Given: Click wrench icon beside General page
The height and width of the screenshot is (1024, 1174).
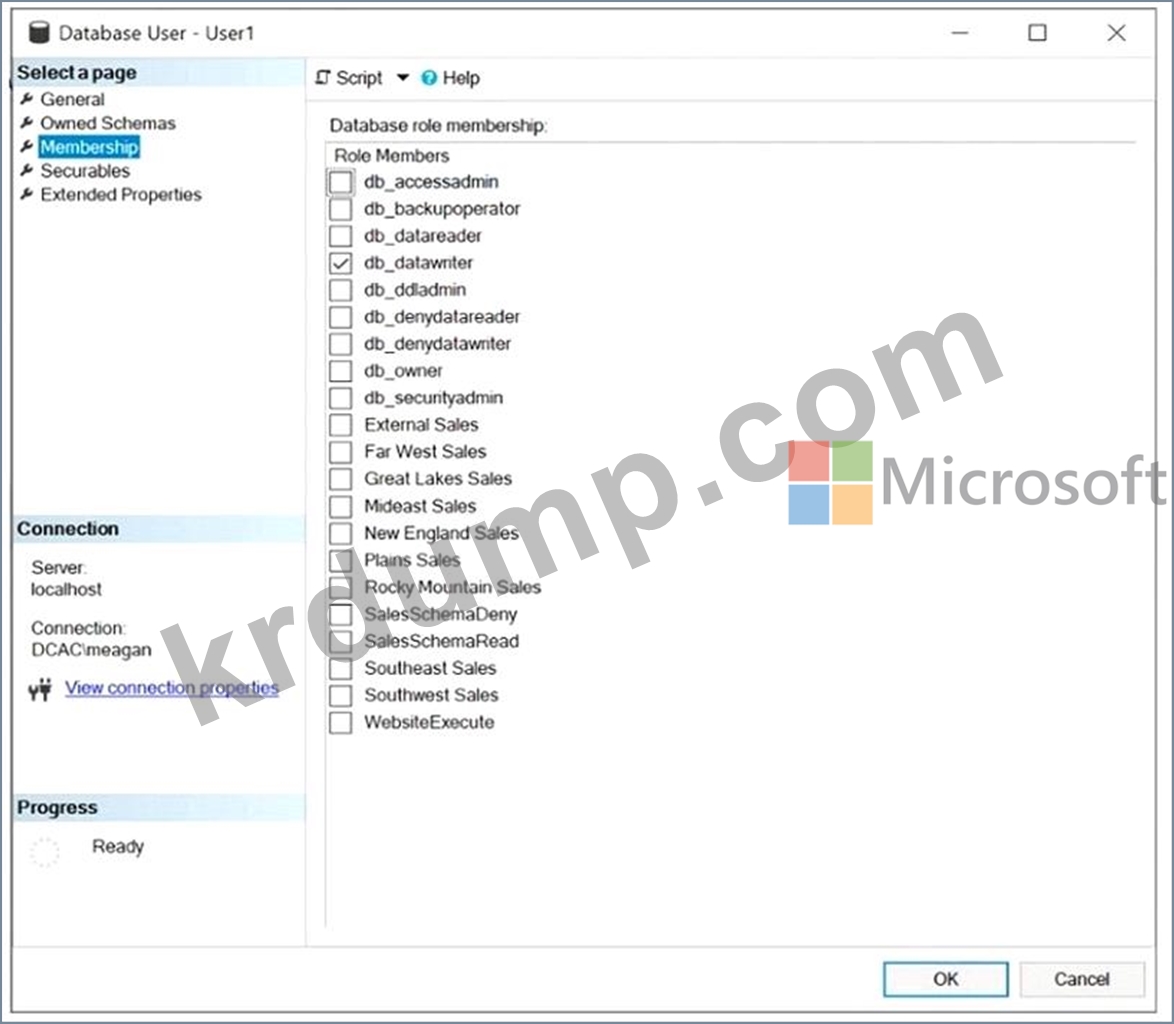Looking at the screenshot, I should click(27, 99).
